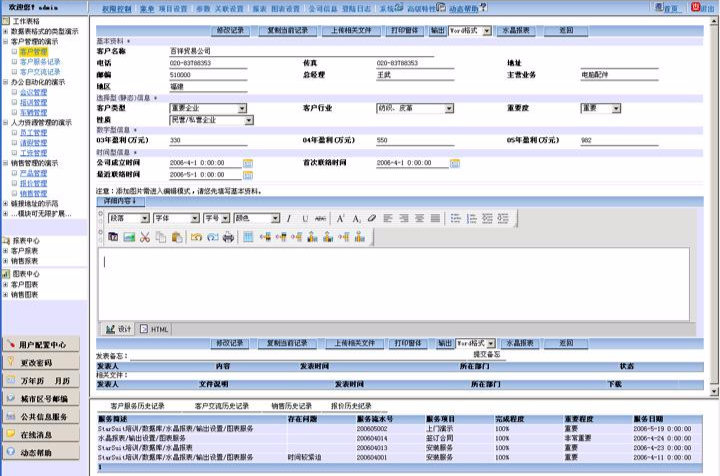This screenshot has height=476, width=720.
Task: Open the 登陆日志 menu item
Action: [357, 9]
